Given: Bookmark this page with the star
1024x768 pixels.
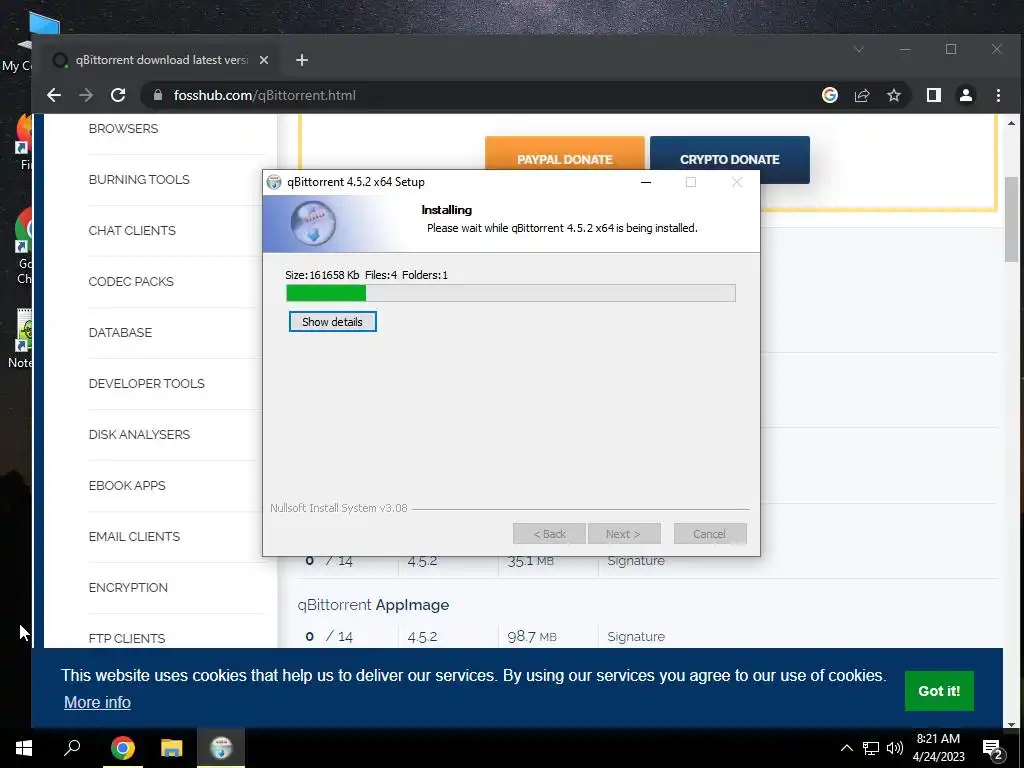Looking at the screenshot, I should click(x=894, y=95).
